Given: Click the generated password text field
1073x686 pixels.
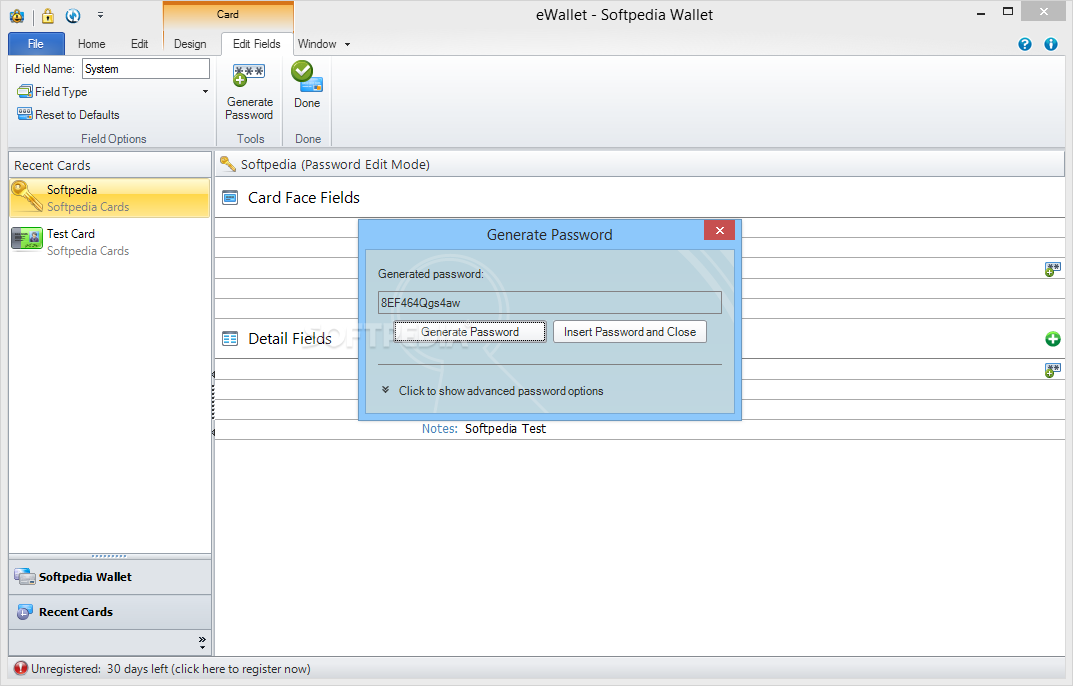Looking at the screenshot, I should pos(550,303).
